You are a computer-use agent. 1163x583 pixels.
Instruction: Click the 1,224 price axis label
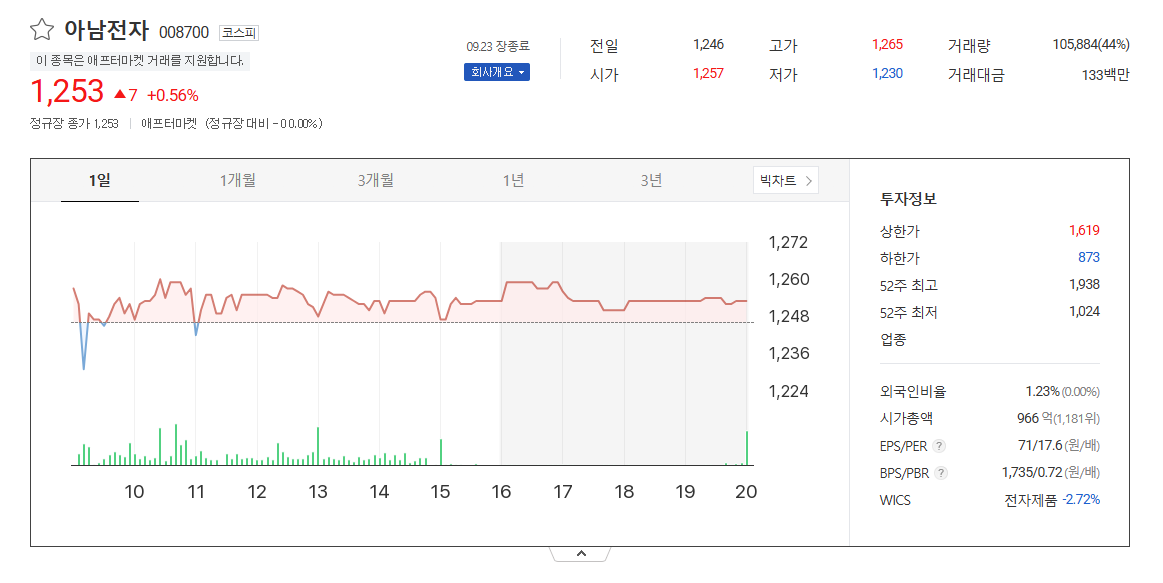coord(788,391)
